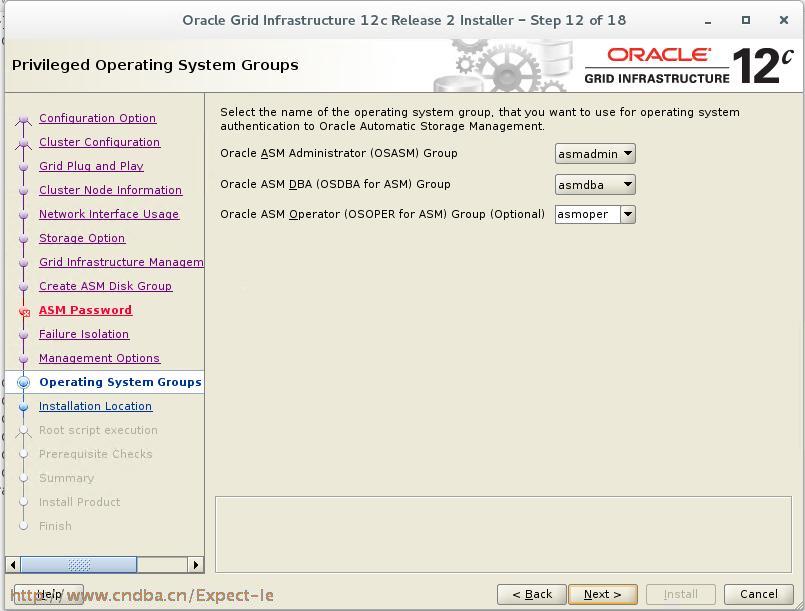Click 'Oracle ASM Operator (OSOPER for ASM)' label
The image size is (805, 611).
[x=382, y=214]
